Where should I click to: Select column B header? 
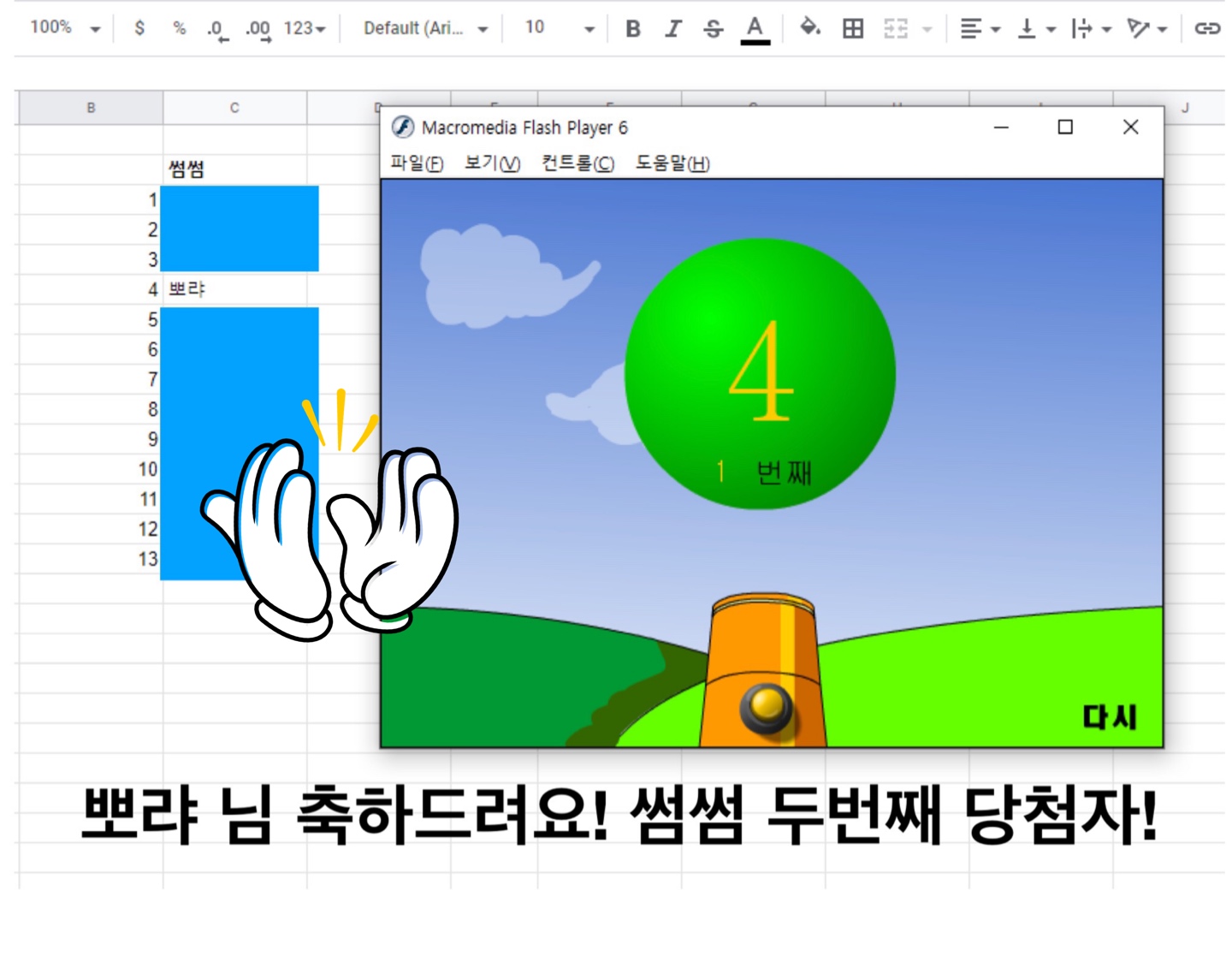tap(91, 108)
